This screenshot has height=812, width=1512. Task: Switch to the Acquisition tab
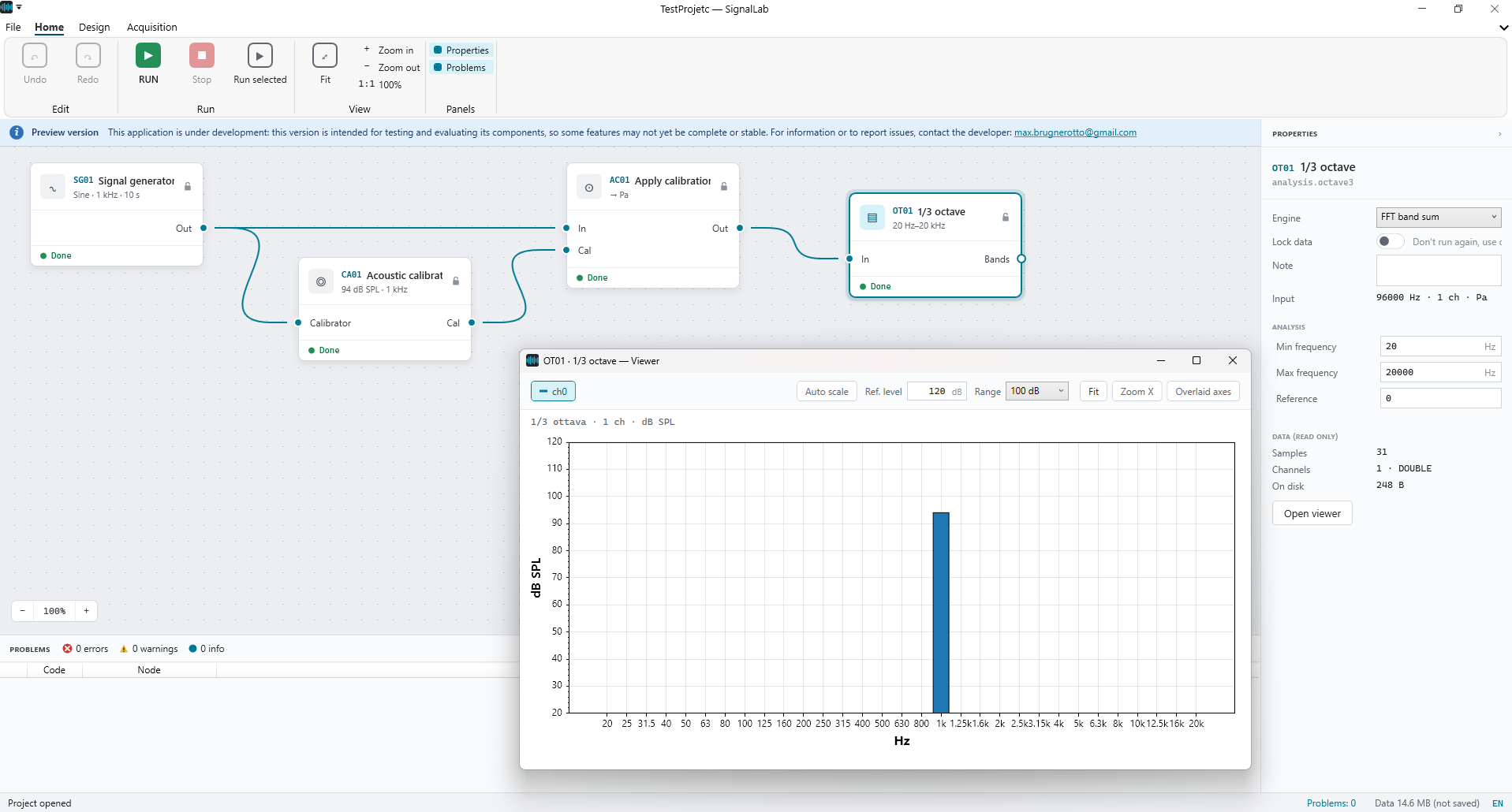152,27
